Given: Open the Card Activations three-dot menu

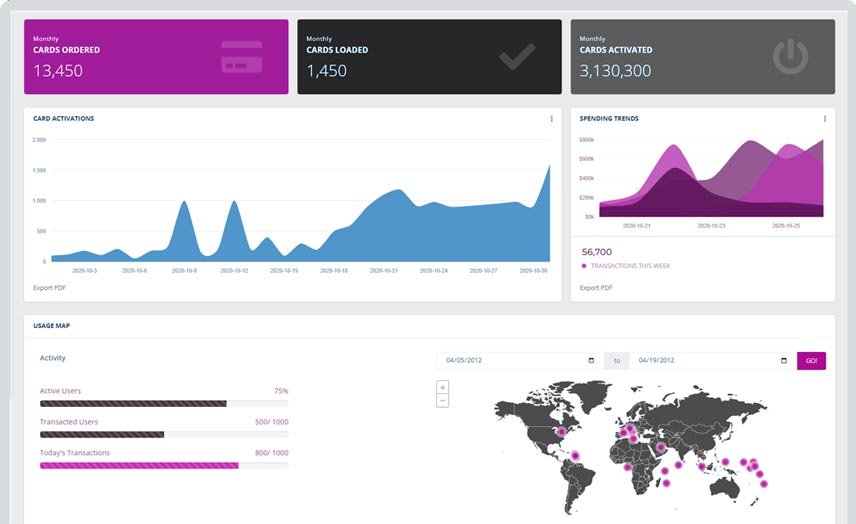Looking at the screenshot, I should click(551, 119).
